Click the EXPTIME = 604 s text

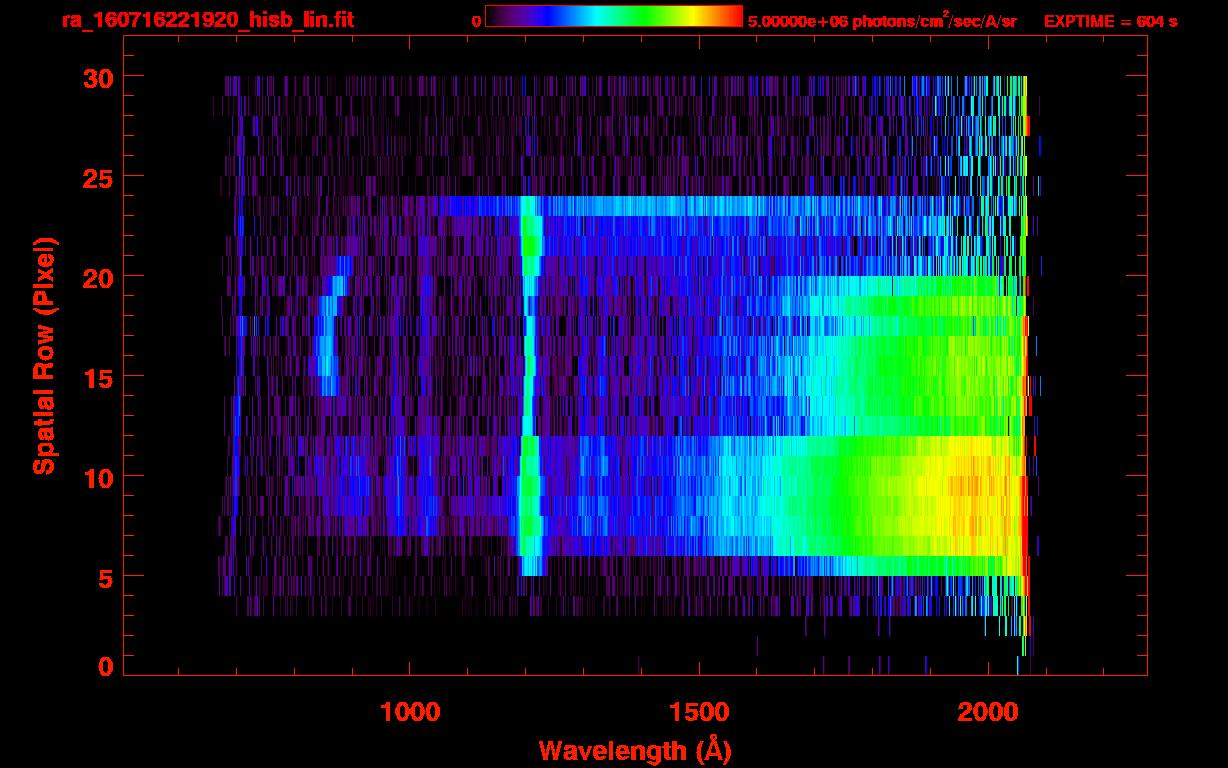1110,21
